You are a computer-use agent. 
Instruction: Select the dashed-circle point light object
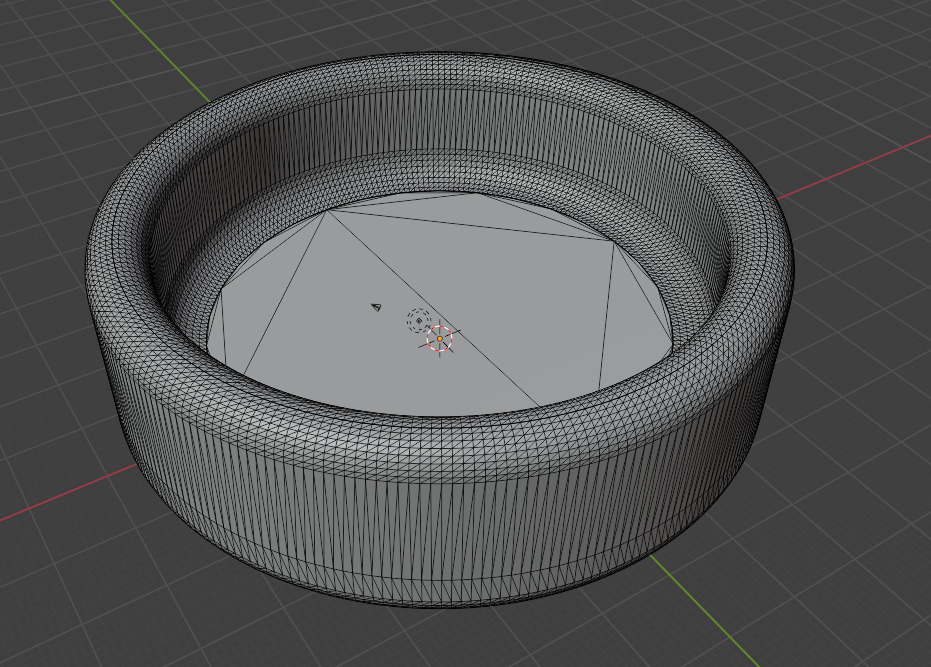(x=419, y=321)
